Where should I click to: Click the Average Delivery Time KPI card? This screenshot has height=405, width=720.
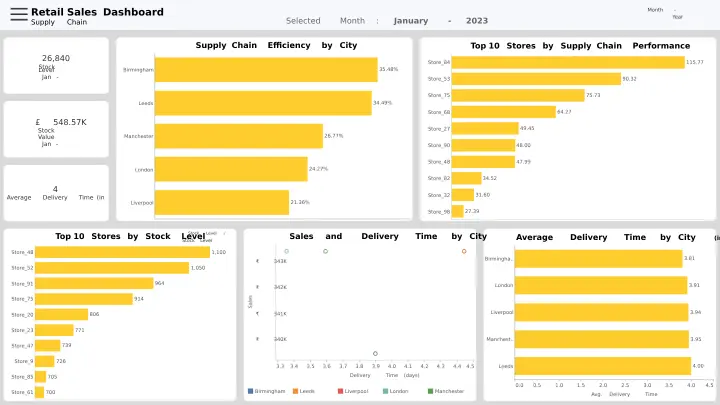coord(56,193)
